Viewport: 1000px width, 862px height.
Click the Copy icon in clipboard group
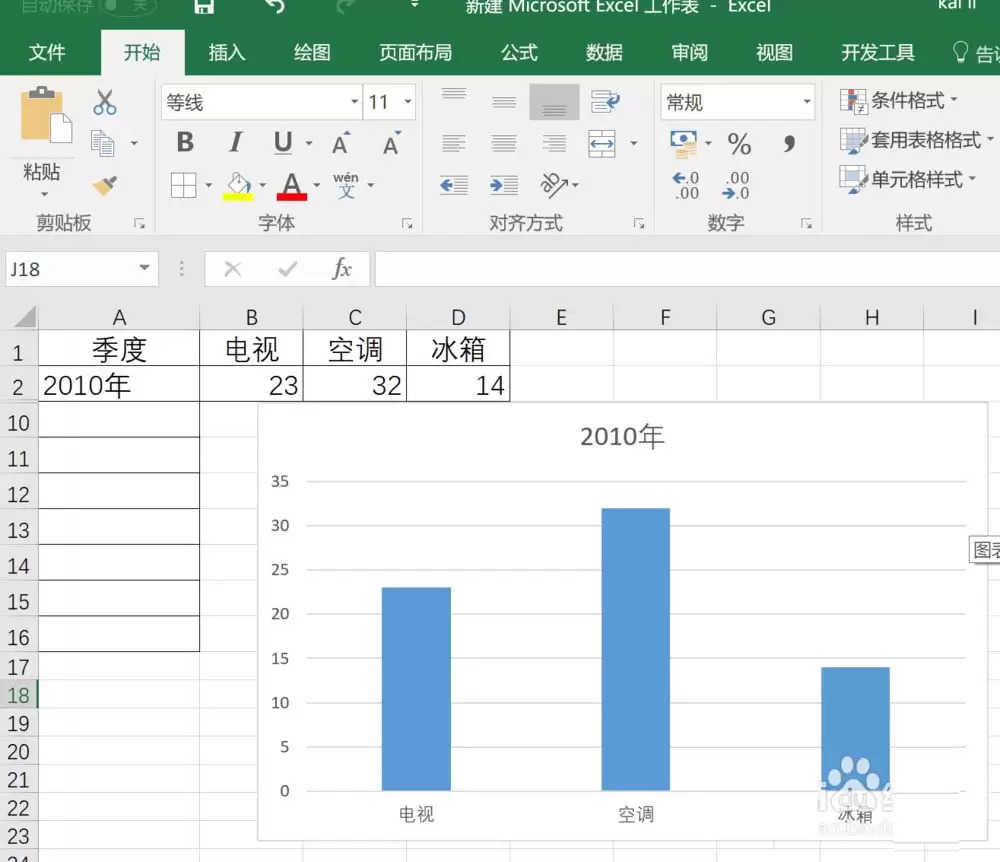point(103,143)
